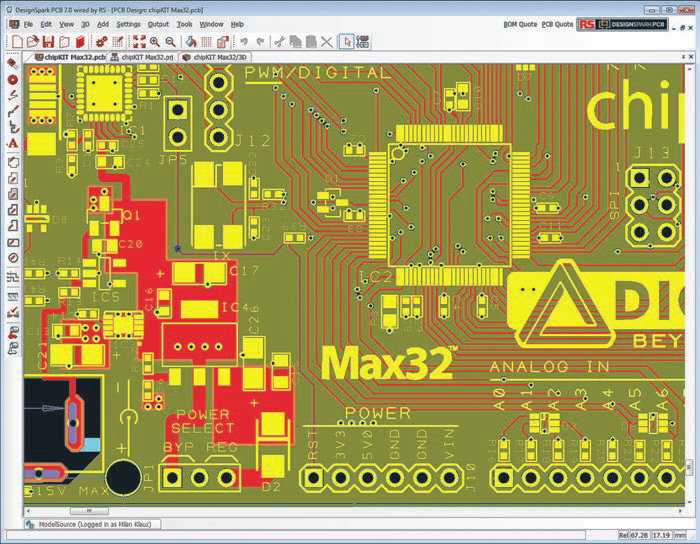Open the Window menu
This screenshot has height=544, width=700.
[x=211, y=25]
